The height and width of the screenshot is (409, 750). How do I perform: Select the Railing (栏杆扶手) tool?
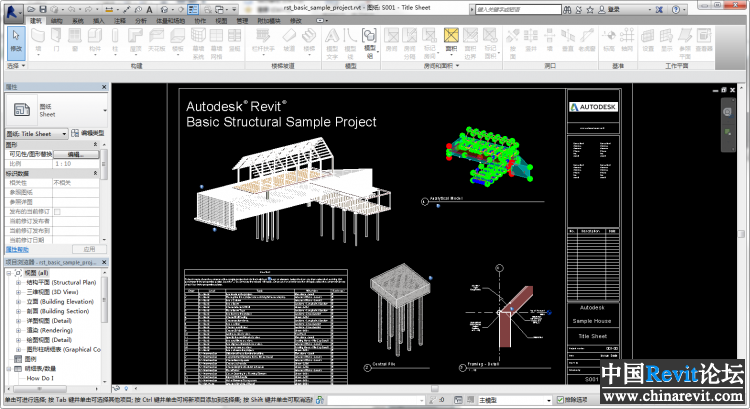click(263, 41)
